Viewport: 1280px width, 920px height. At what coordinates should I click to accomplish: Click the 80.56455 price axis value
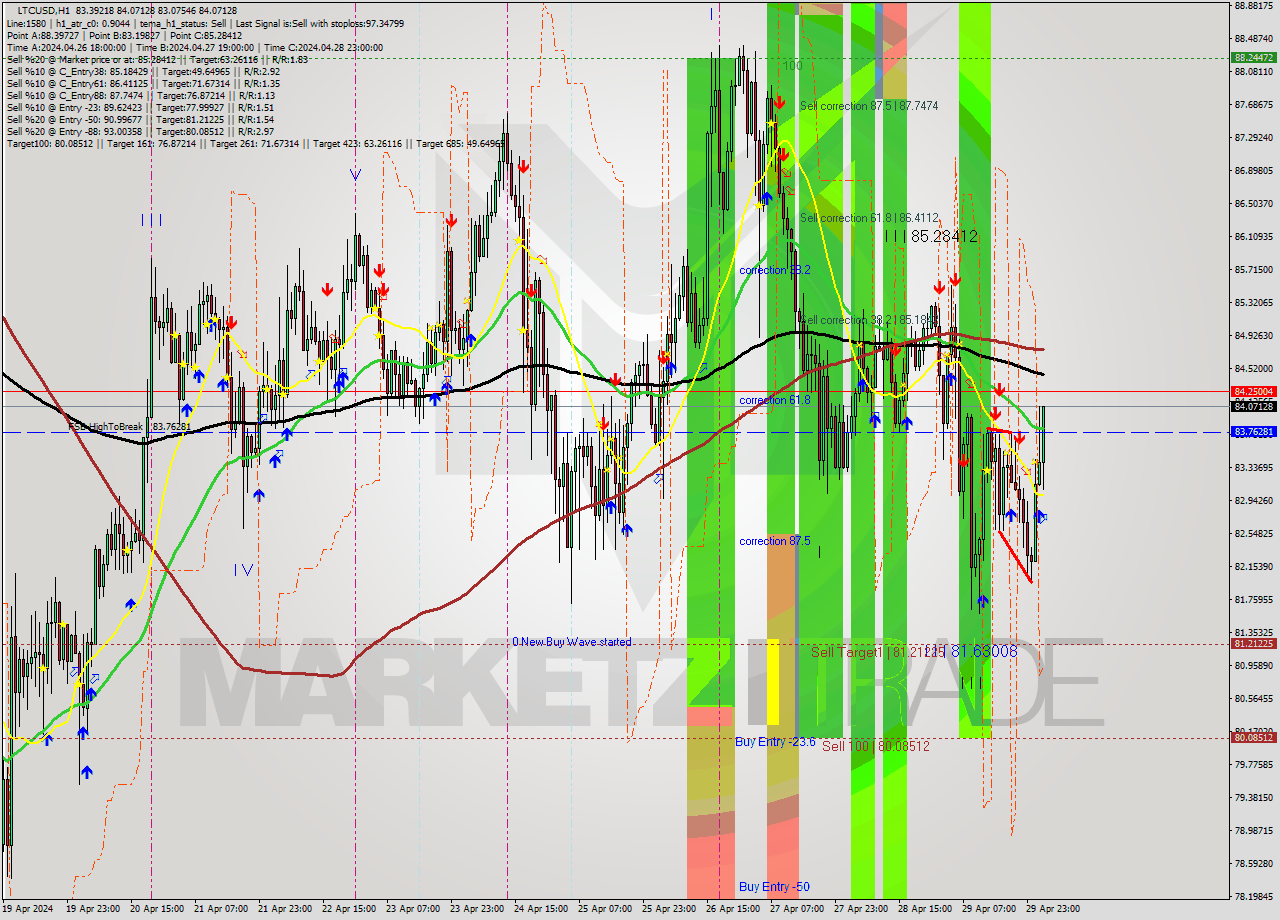point(1254,699)
